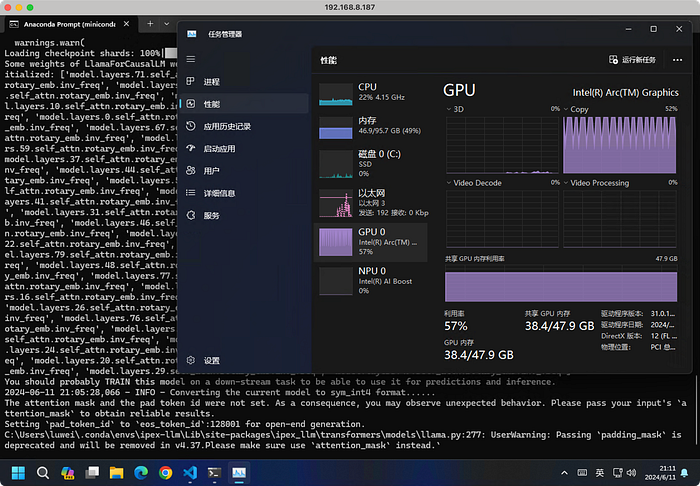The width and height of the screenshot is (700, 486).
Task: Click the shared GPU memory usage graph
Action: (x=561, y=283)
